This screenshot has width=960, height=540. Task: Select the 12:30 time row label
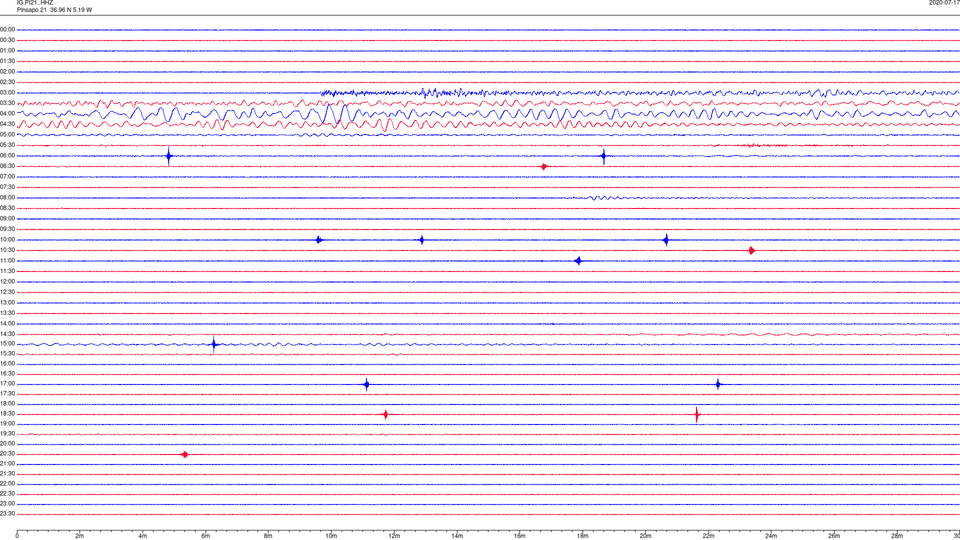7,292
